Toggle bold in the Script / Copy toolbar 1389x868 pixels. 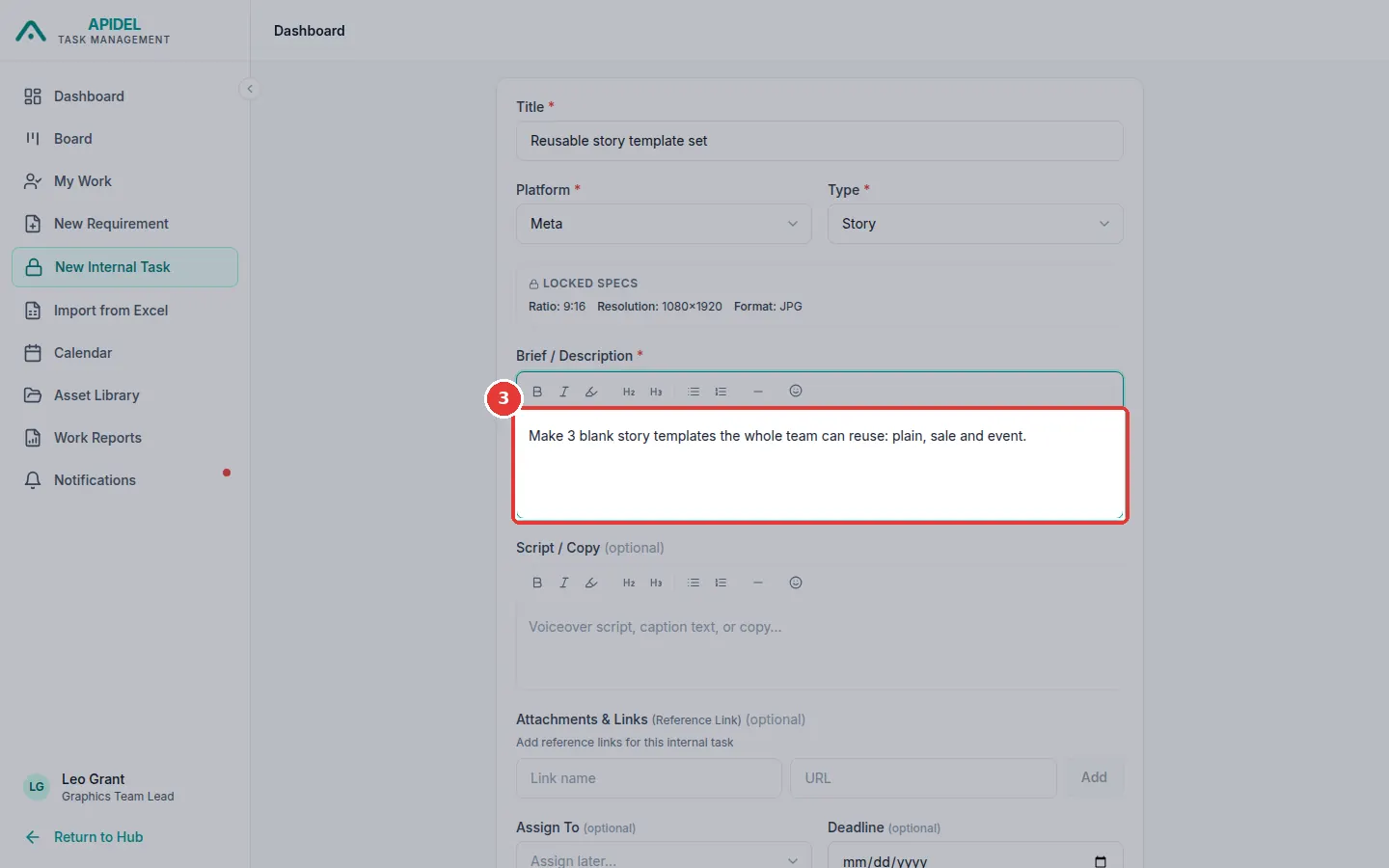coord(537,583)
